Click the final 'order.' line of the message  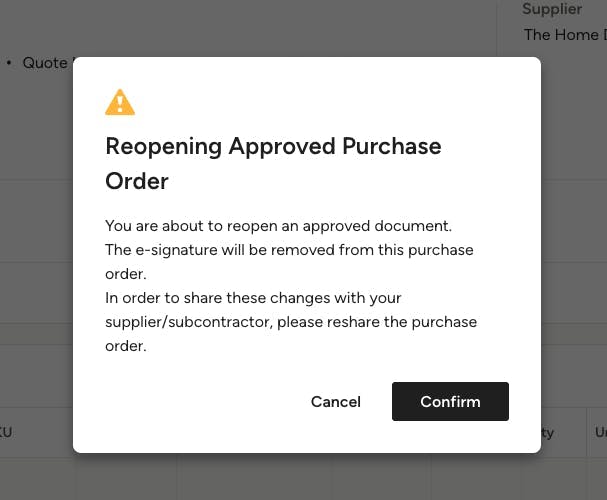pos(126,346)
